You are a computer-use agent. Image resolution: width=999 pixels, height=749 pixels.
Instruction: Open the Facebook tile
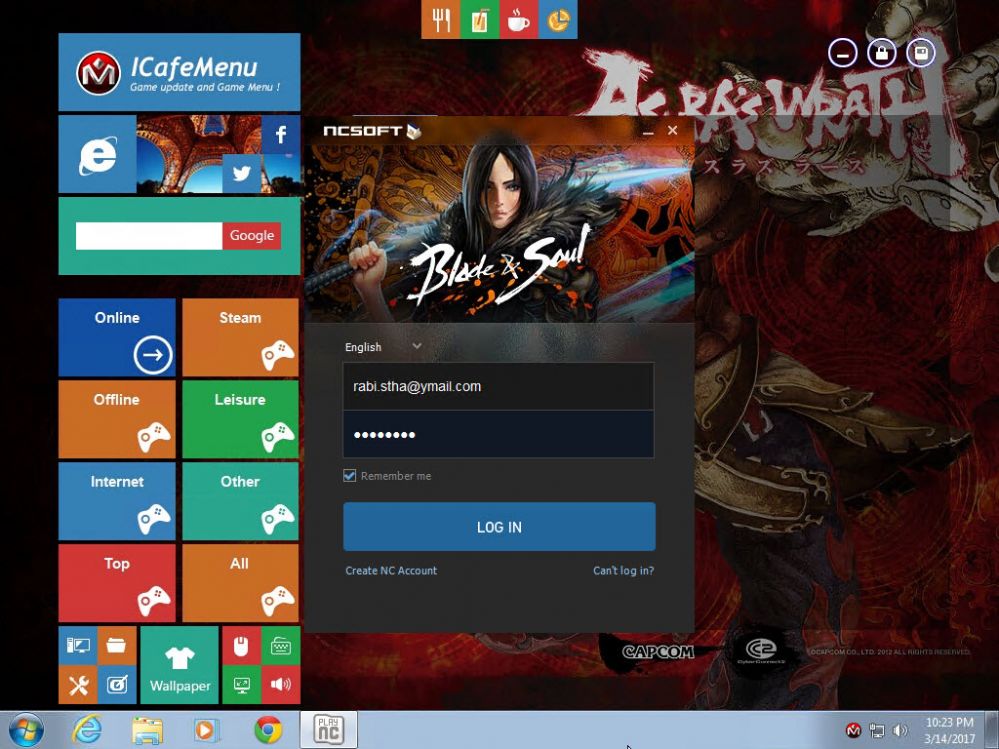pos(280,134)
